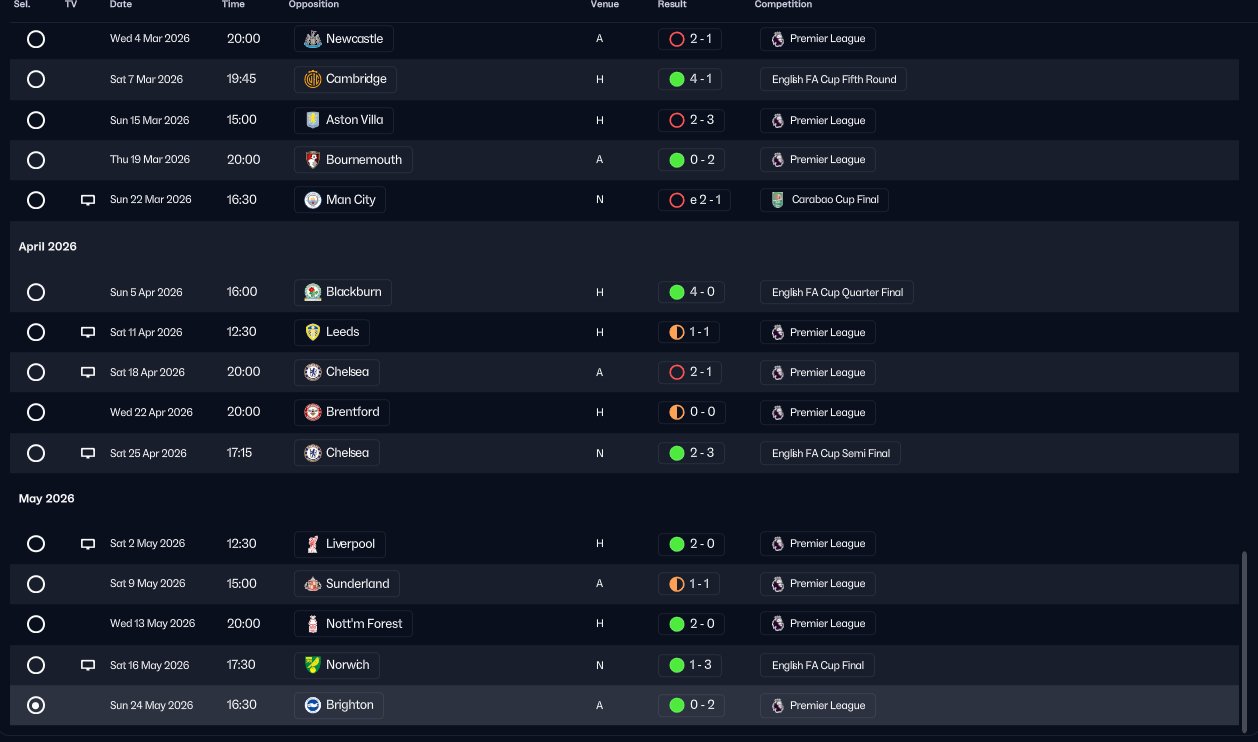The image size is (1258, 742).
Task: Open the English FA Cup Semi Final link
Action: click(x=830, y=453)
